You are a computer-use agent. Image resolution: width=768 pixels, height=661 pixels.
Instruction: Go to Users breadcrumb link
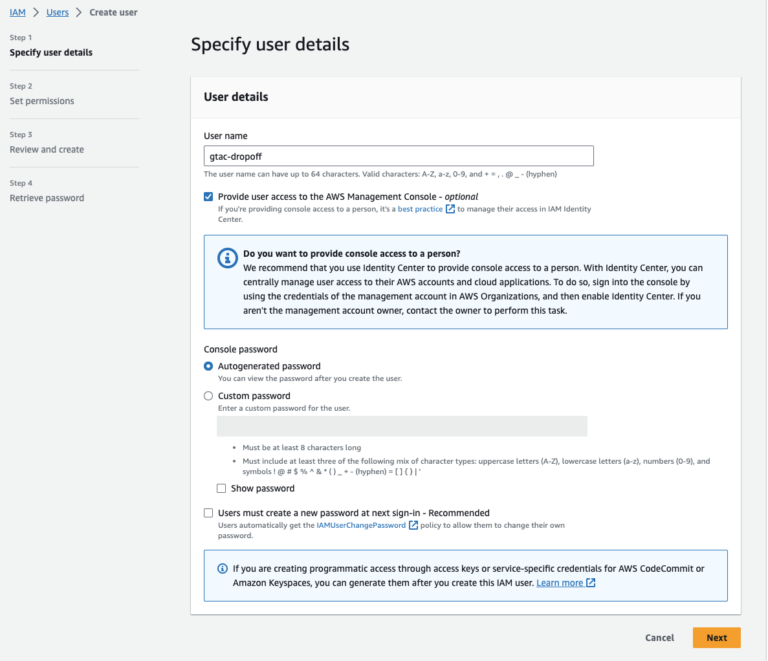pyautogui.click(x=57, y=12)
